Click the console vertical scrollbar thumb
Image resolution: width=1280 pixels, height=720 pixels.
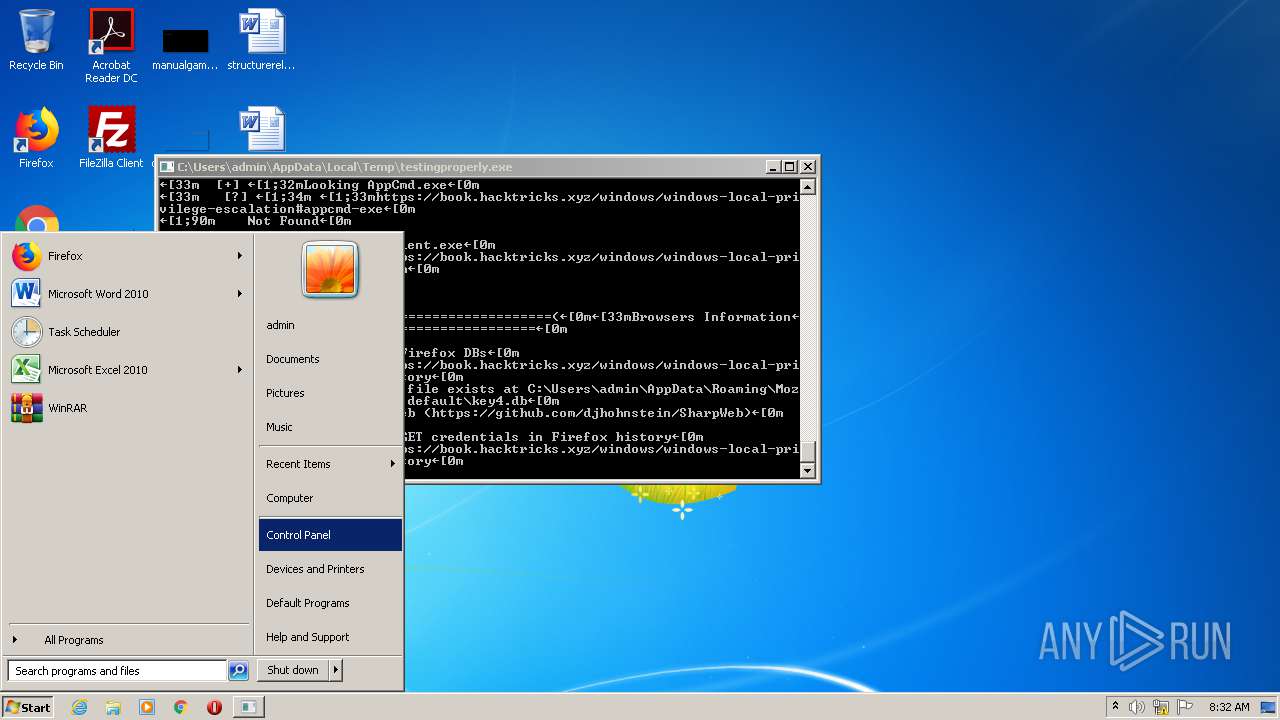click(x=808, y=452)
